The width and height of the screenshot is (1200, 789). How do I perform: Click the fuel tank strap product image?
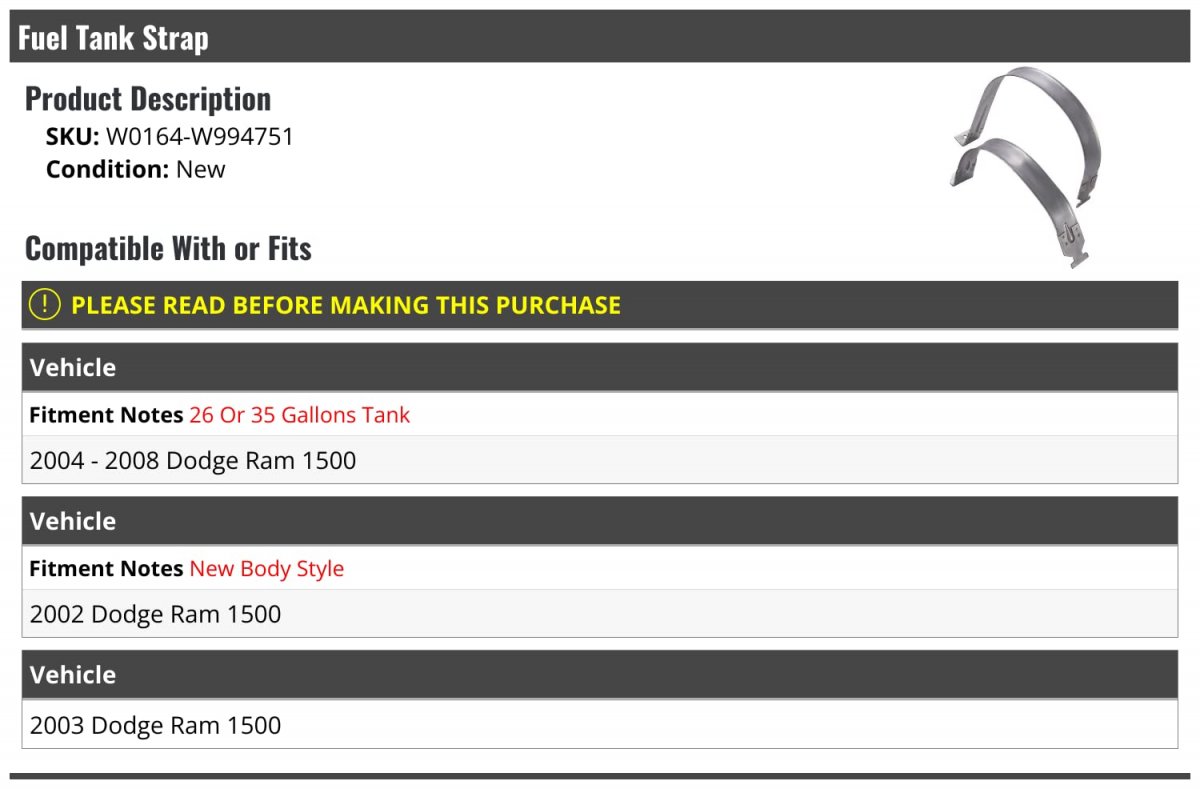point(1026,165)
